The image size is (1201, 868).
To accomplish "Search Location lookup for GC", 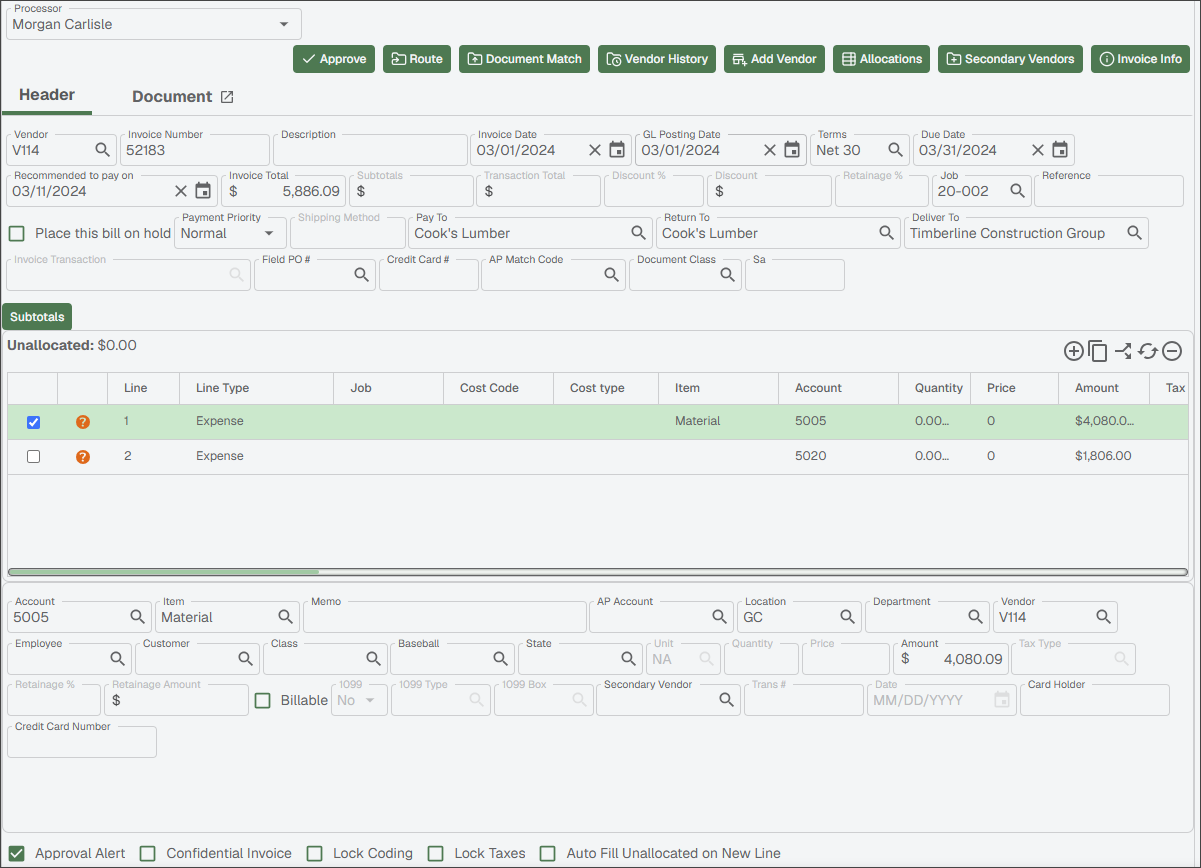I will [847, 617].
